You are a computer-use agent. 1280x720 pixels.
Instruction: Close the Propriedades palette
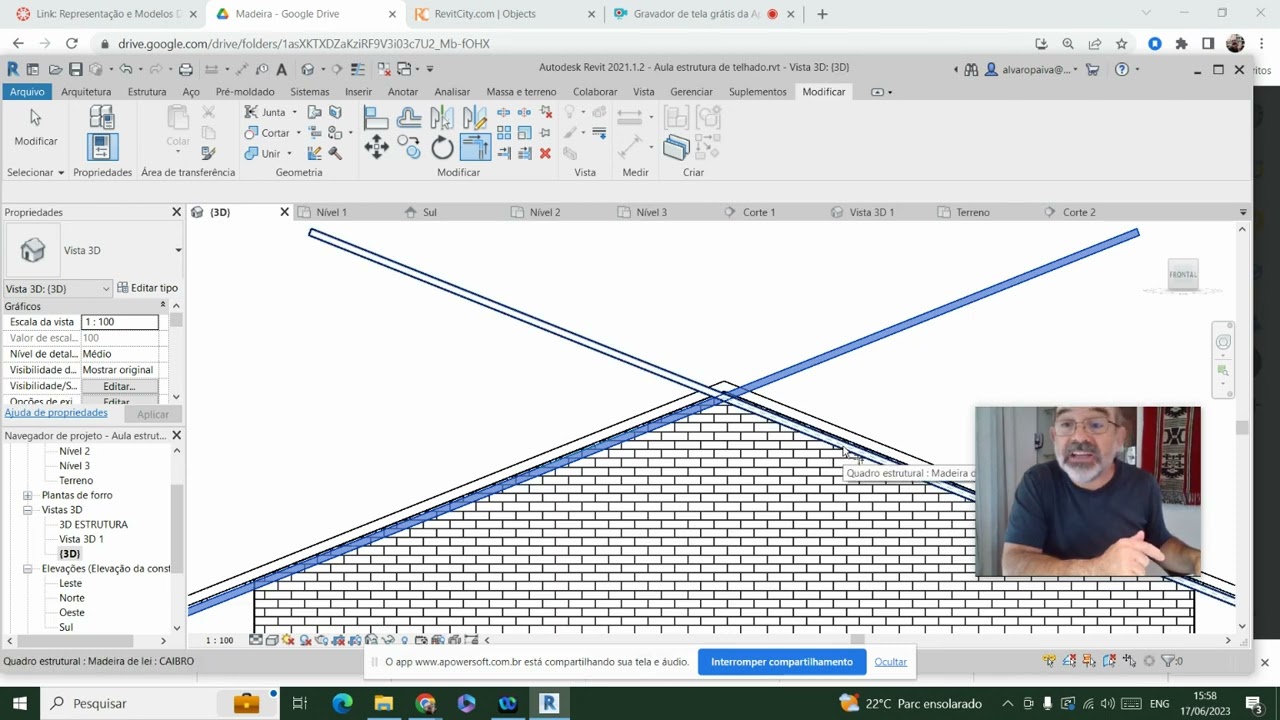(x=176, y=212)
